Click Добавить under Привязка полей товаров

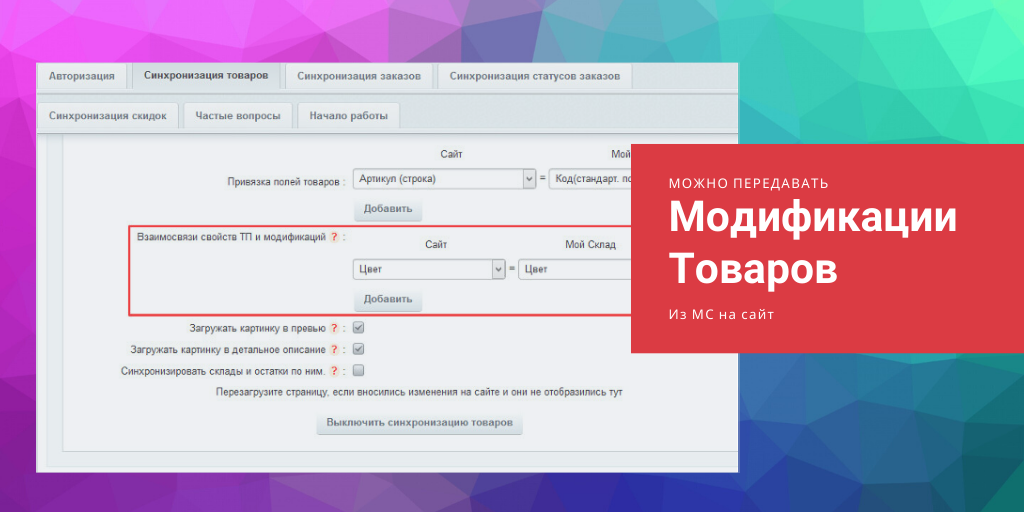tap(388, 210)
